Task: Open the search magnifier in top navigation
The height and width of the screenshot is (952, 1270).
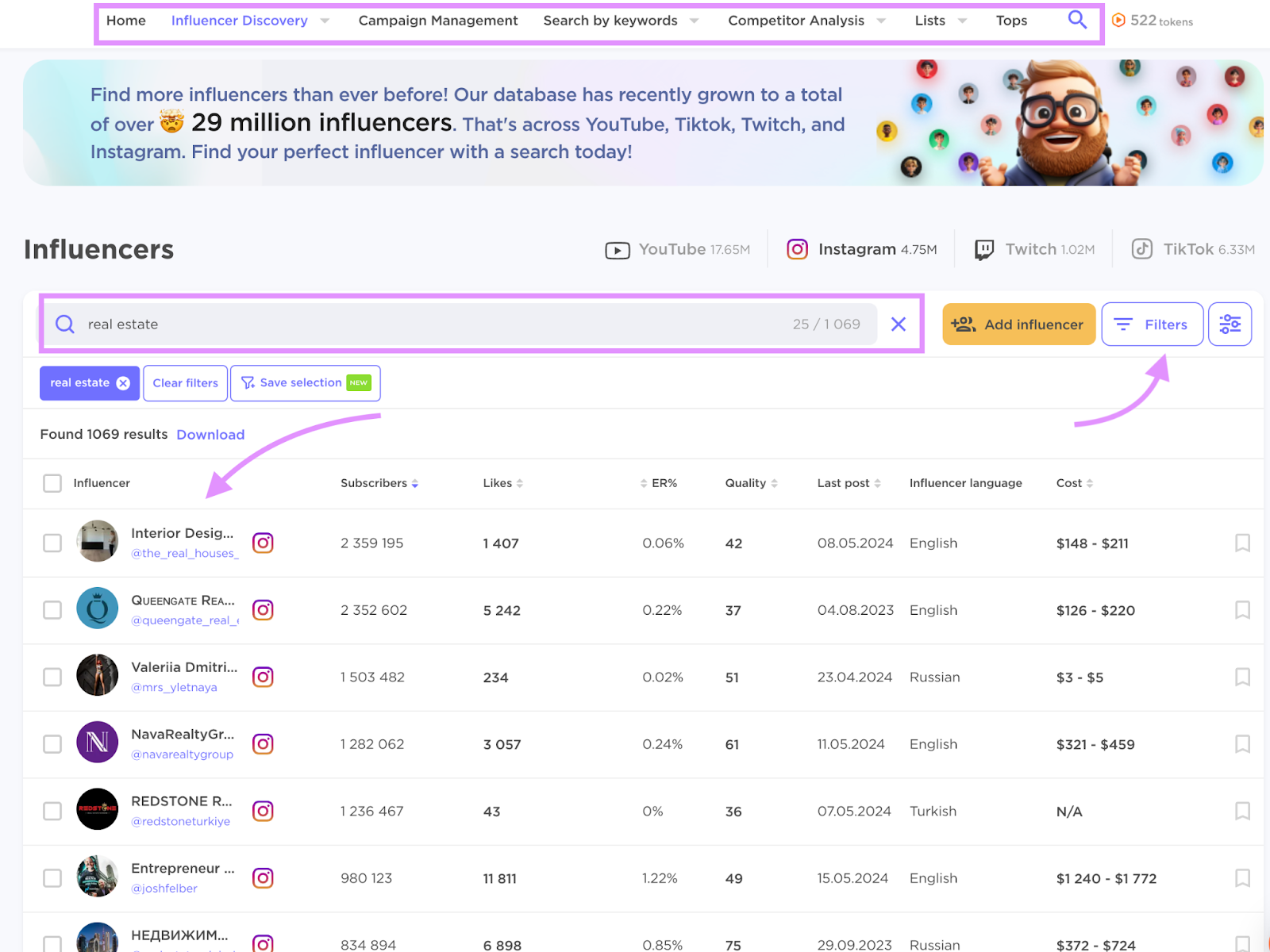Action: (x=1077, y=20)
